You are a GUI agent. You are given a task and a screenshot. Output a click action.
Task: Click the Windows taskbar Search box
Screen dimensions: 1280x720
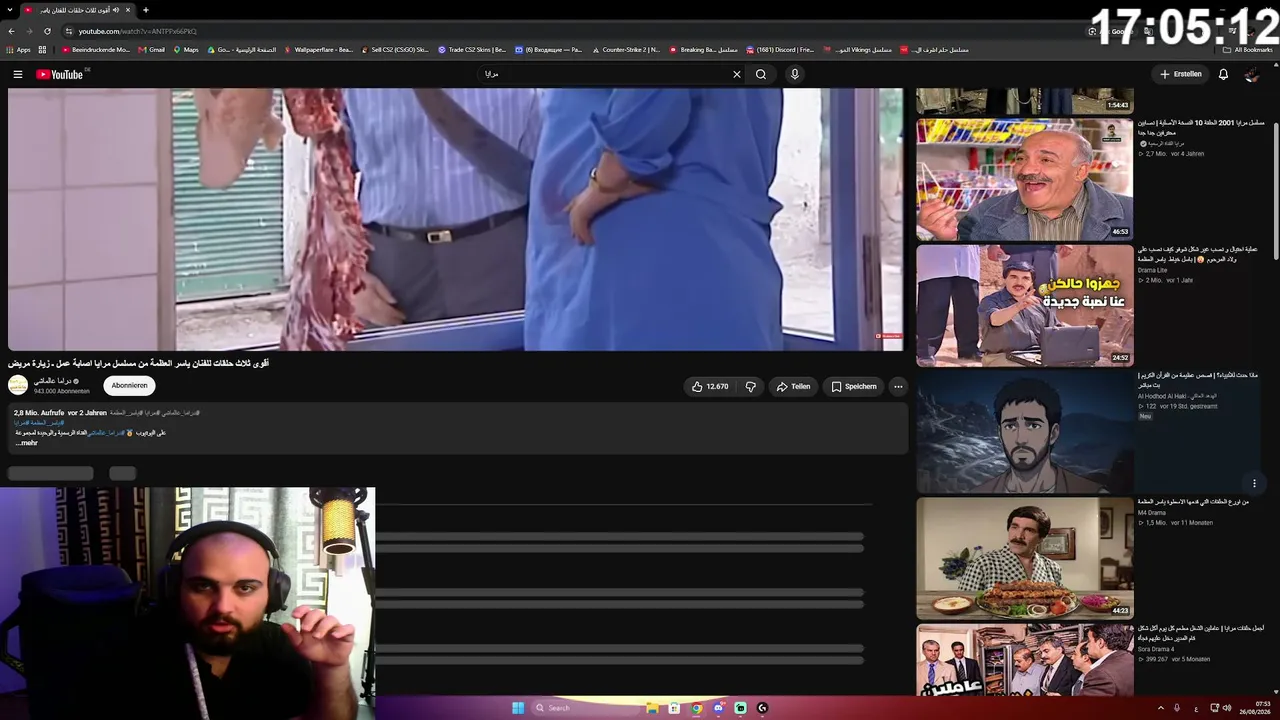583,708
